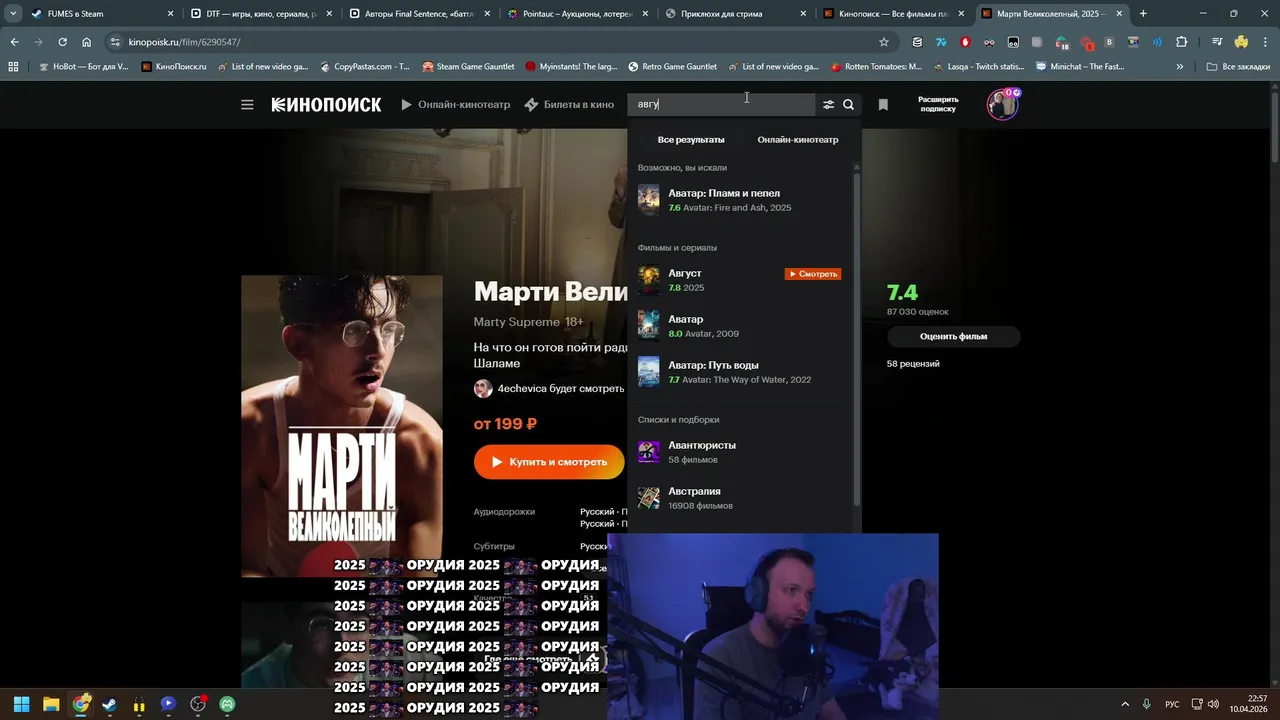Reload the current page
The image size is (1280, 720).
(x=62, y=42)
